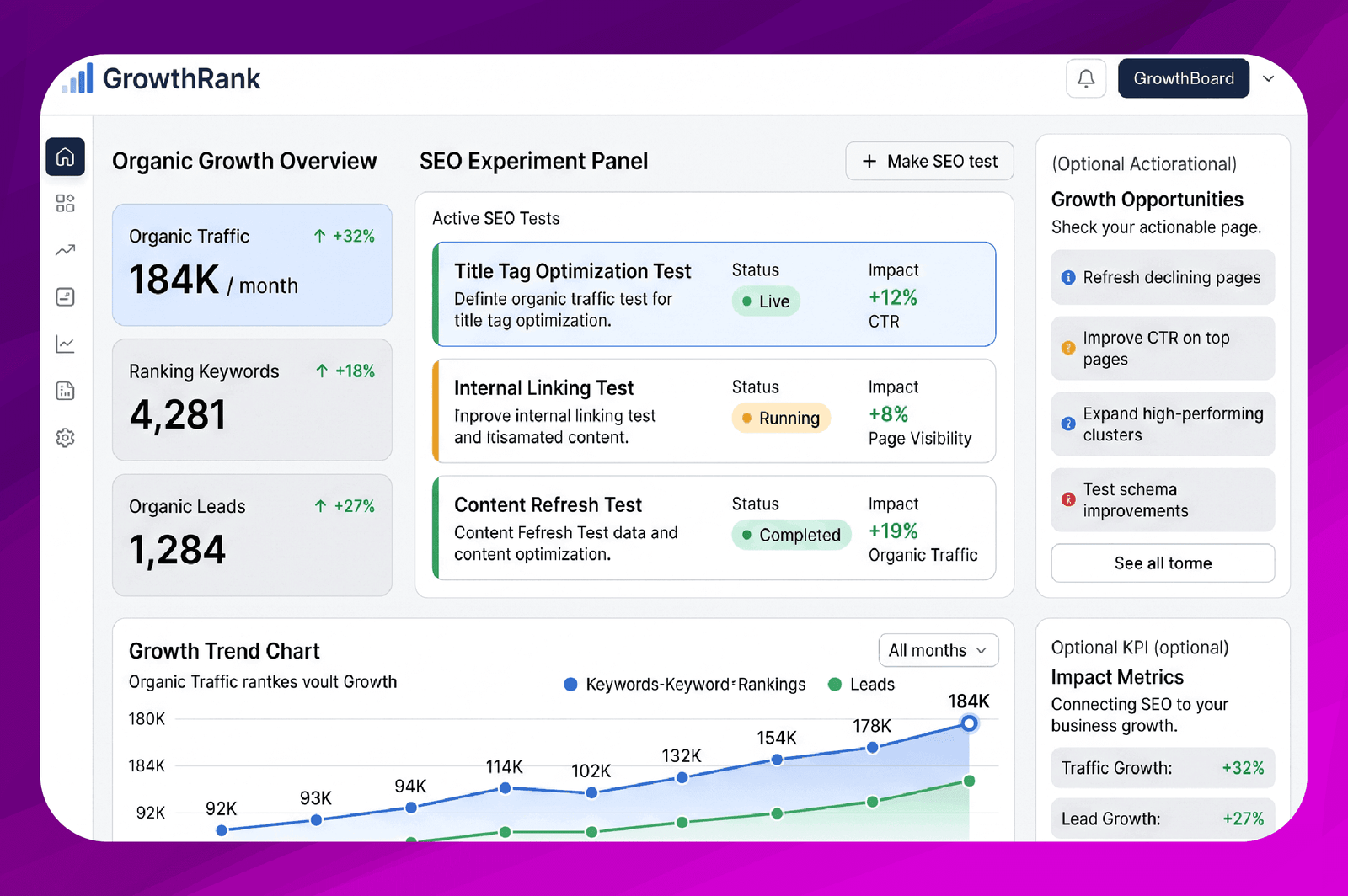Toggle the Leads legend series
This screenshot has height=896, width=1348.
point(861,684)
